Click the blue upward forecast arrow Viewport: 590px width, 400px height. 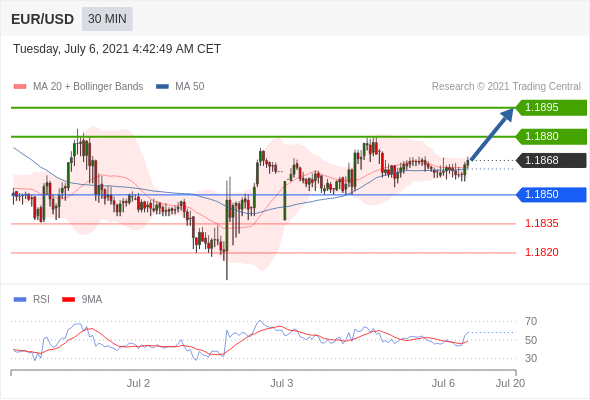point(492,134)
